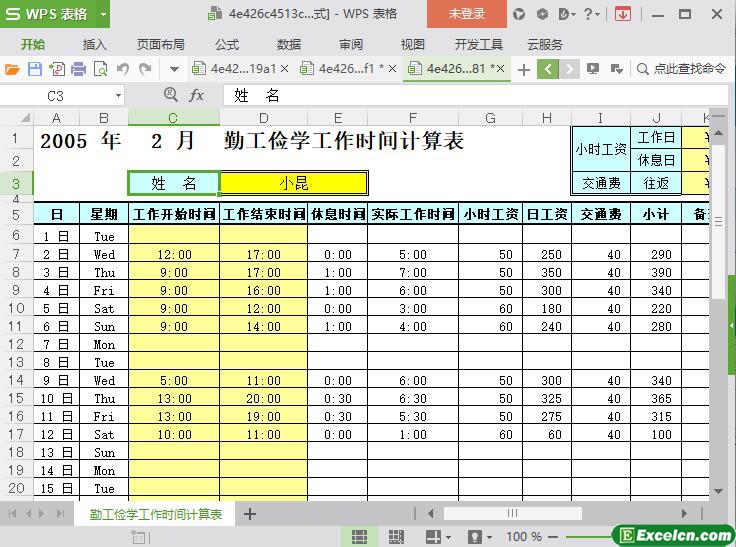Open print preview icon
The height and width of the screenshot is (547, 736).
(101, 69)
